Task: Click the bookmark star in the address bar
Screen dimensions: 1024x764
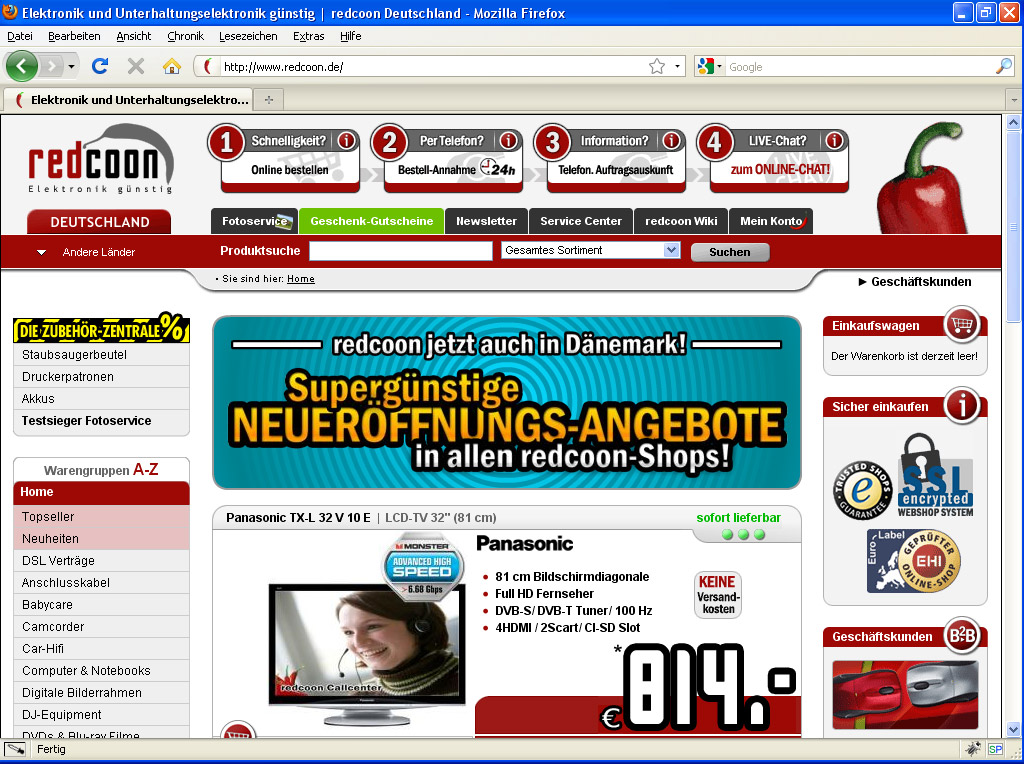Action: pyautogui.click(x=656, y=66)
